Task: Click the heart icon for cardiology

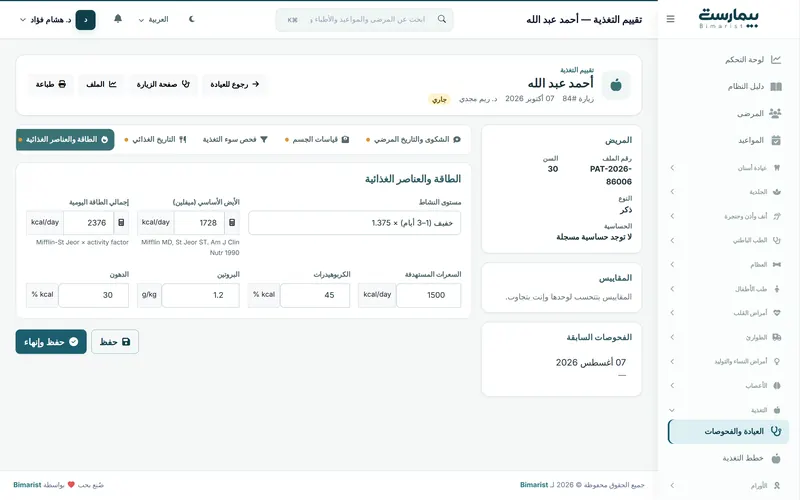Action: click(x=777, y=313)
